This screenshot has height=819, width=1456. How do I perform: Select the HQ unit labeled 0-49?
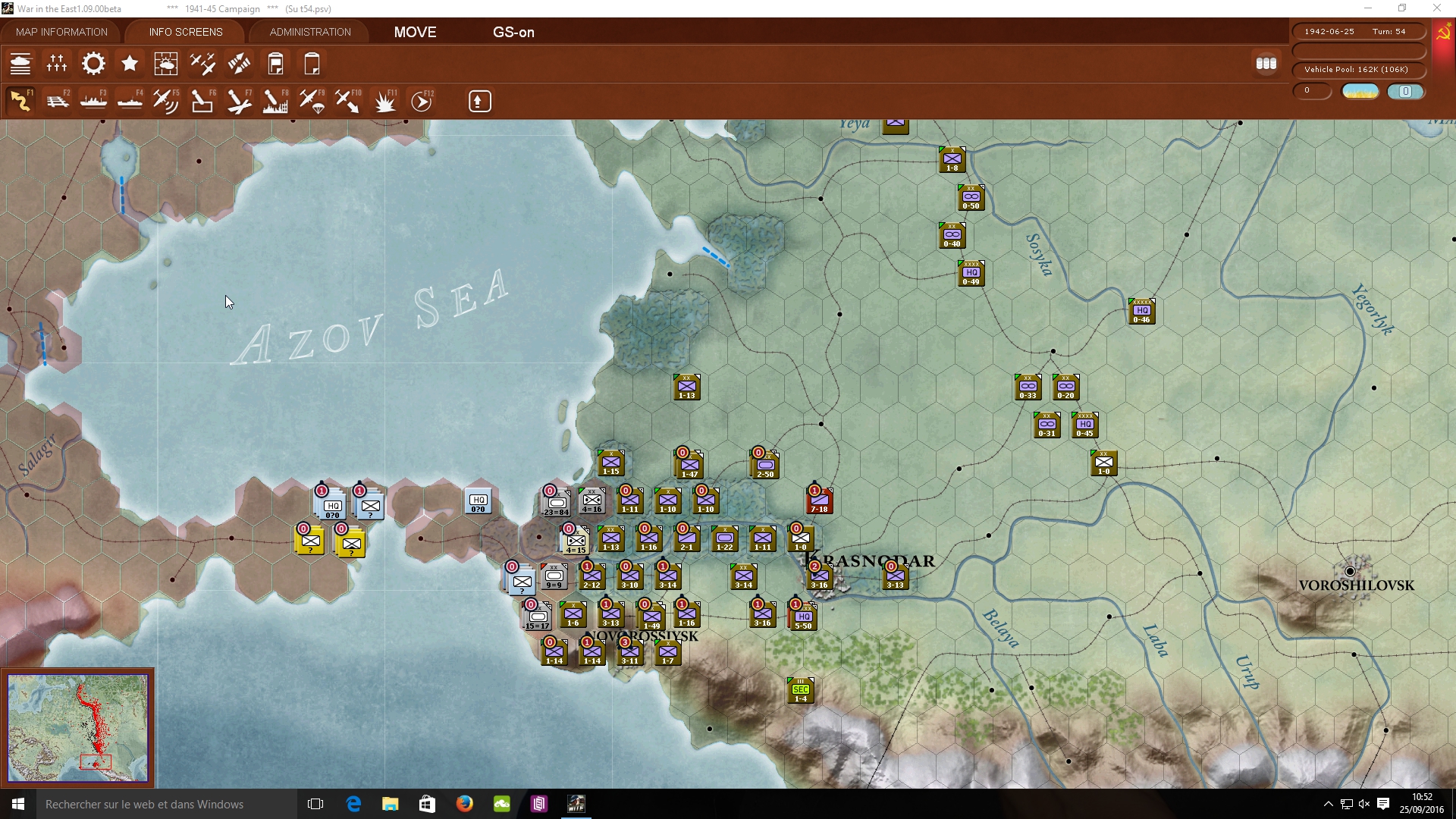[x=971, y=273]
